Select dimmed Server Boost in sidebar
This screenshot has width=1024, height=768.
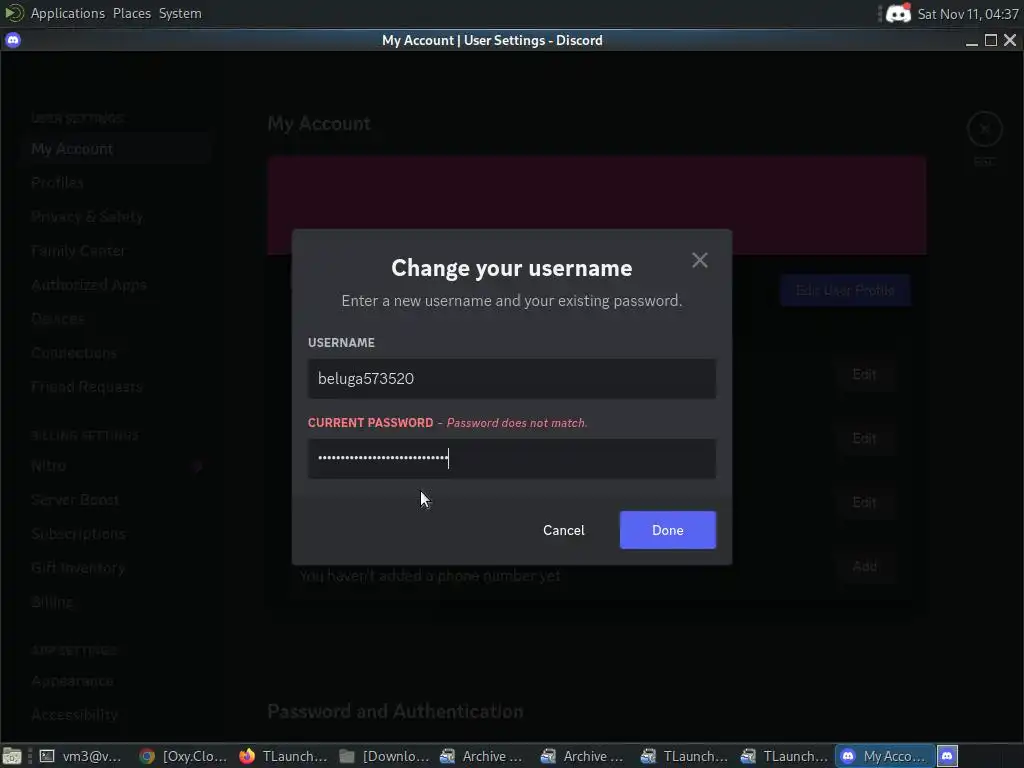[x=115, y=500]
